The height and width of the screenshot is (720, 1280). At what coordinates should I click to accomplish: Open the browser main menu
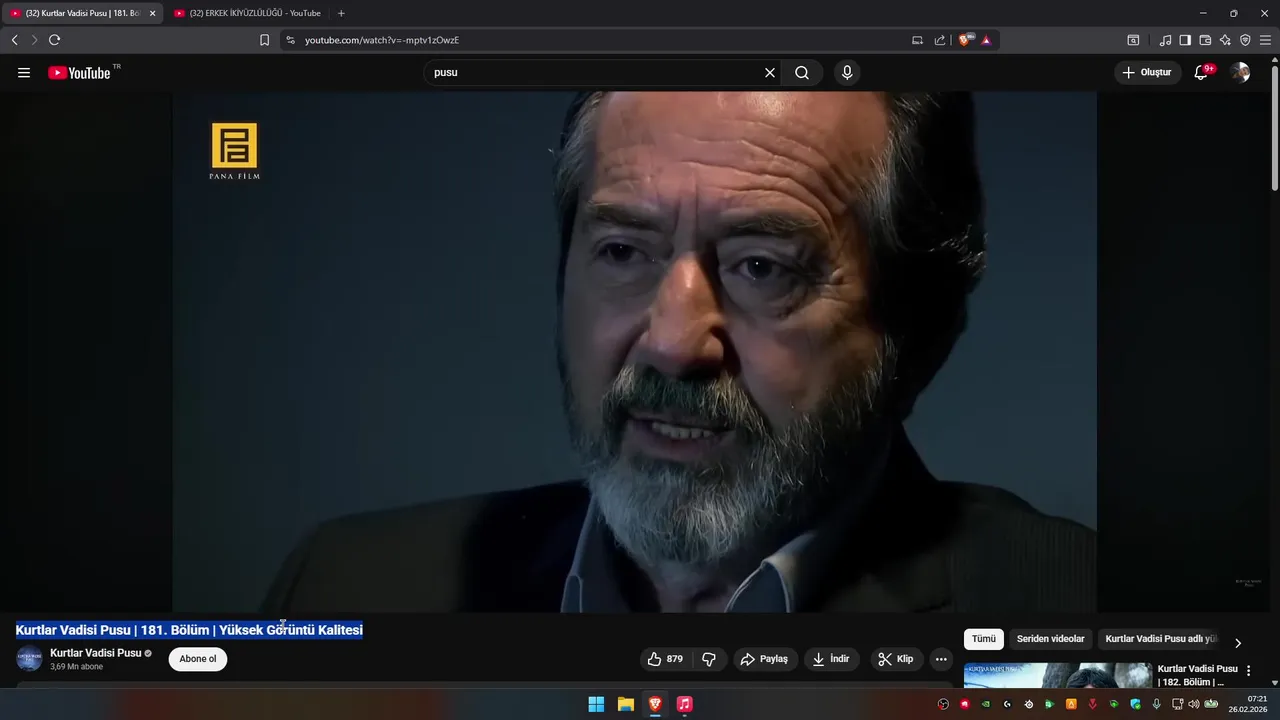point(1266,40)
